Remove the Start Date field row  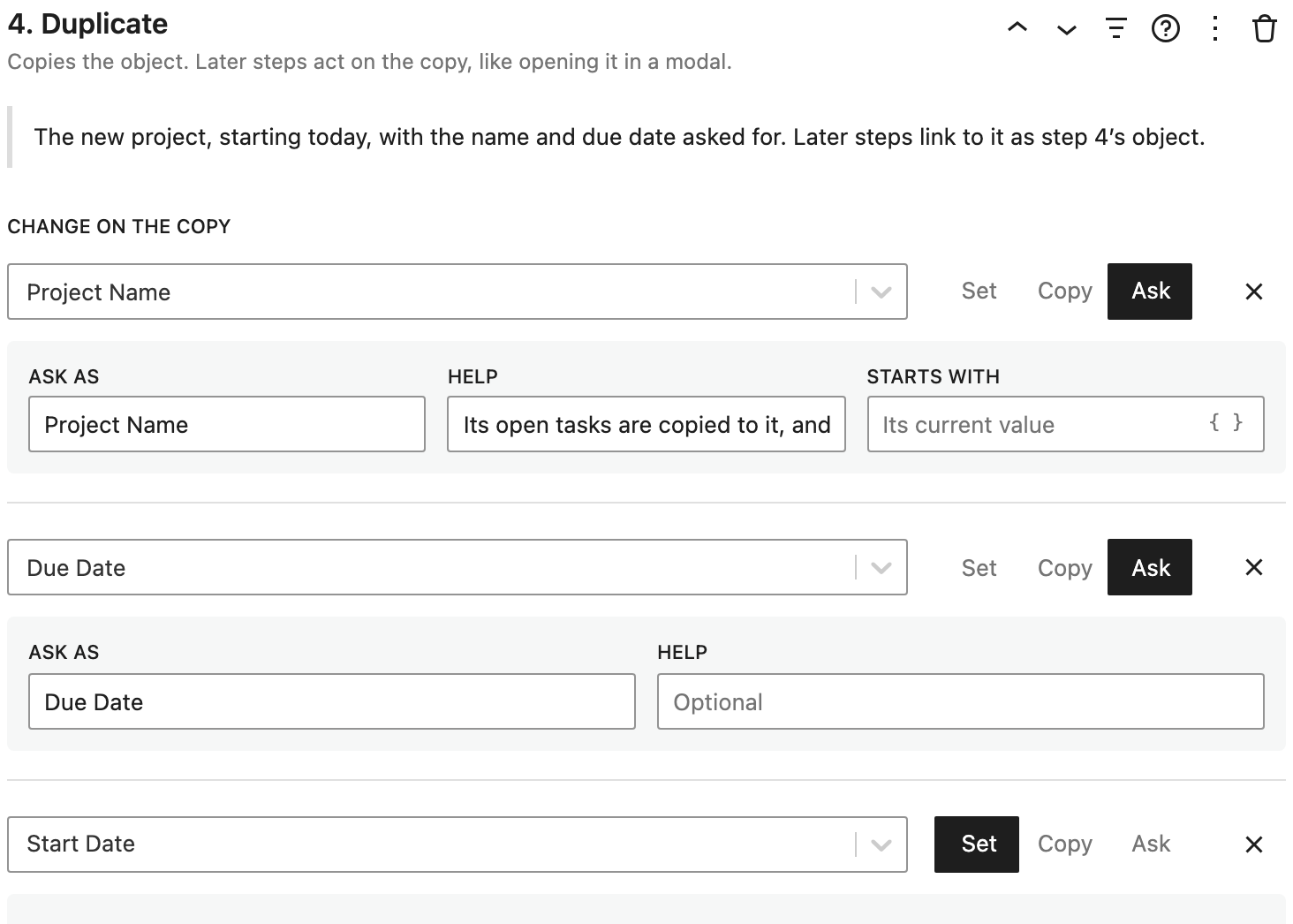tap(1254, 844)
